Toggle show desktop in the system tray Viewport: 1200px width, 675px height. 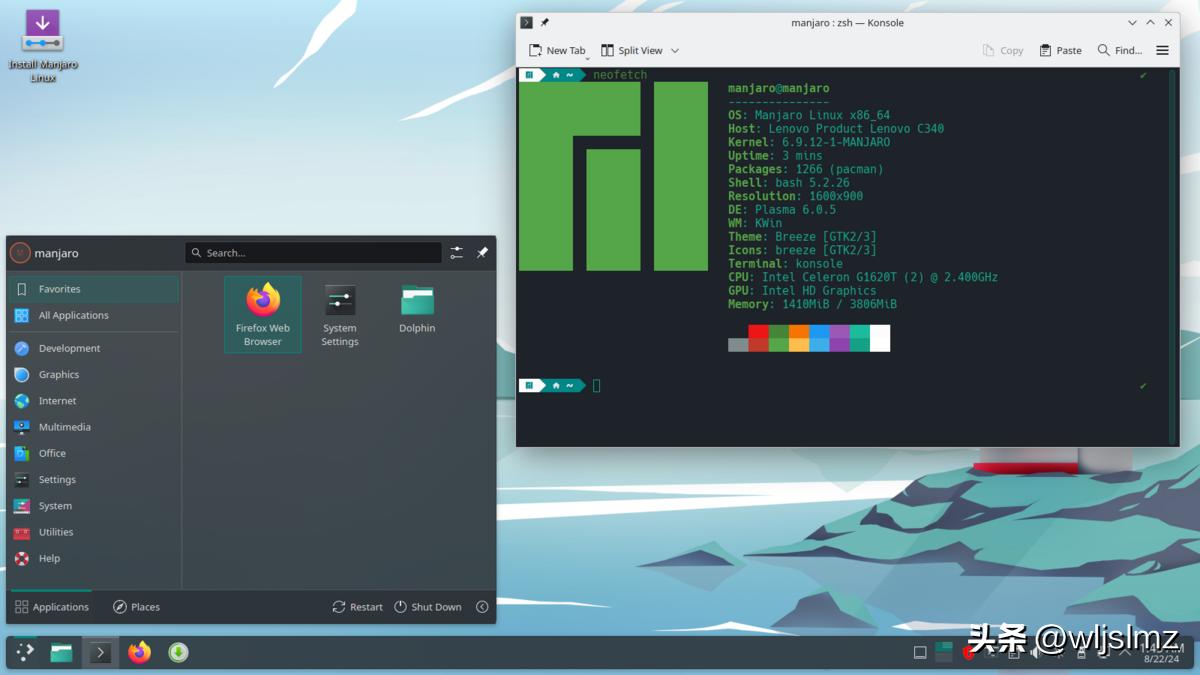pyautogui.click(x=919, y=651)
